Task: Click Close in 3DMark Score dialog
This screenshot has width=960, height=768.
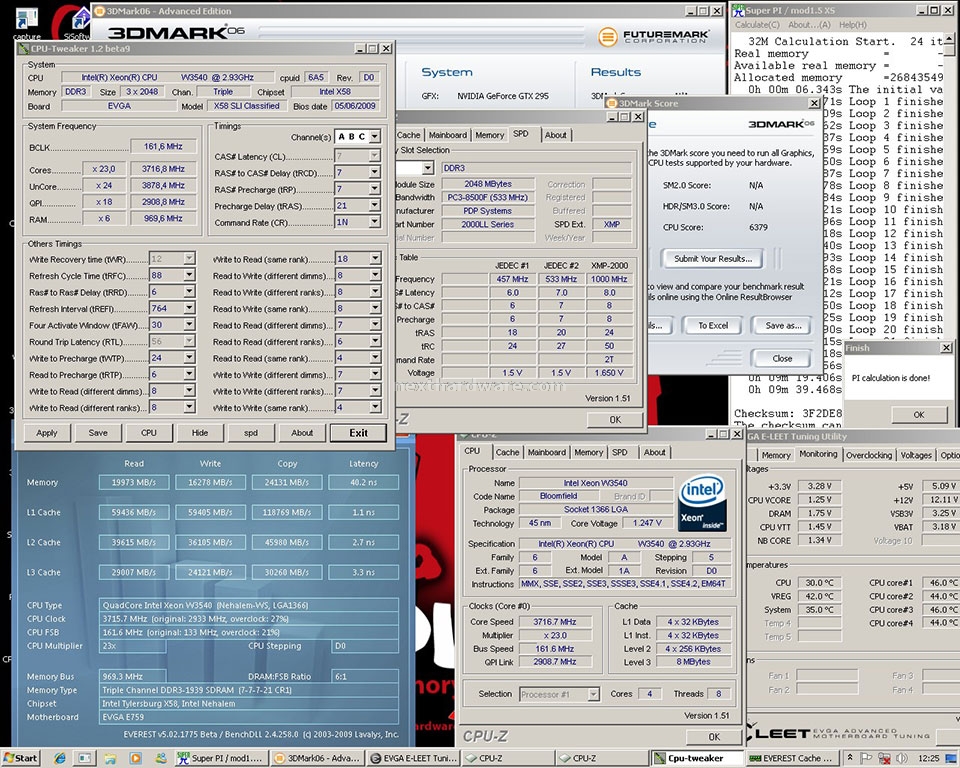Action: click(x=782, y=358)
